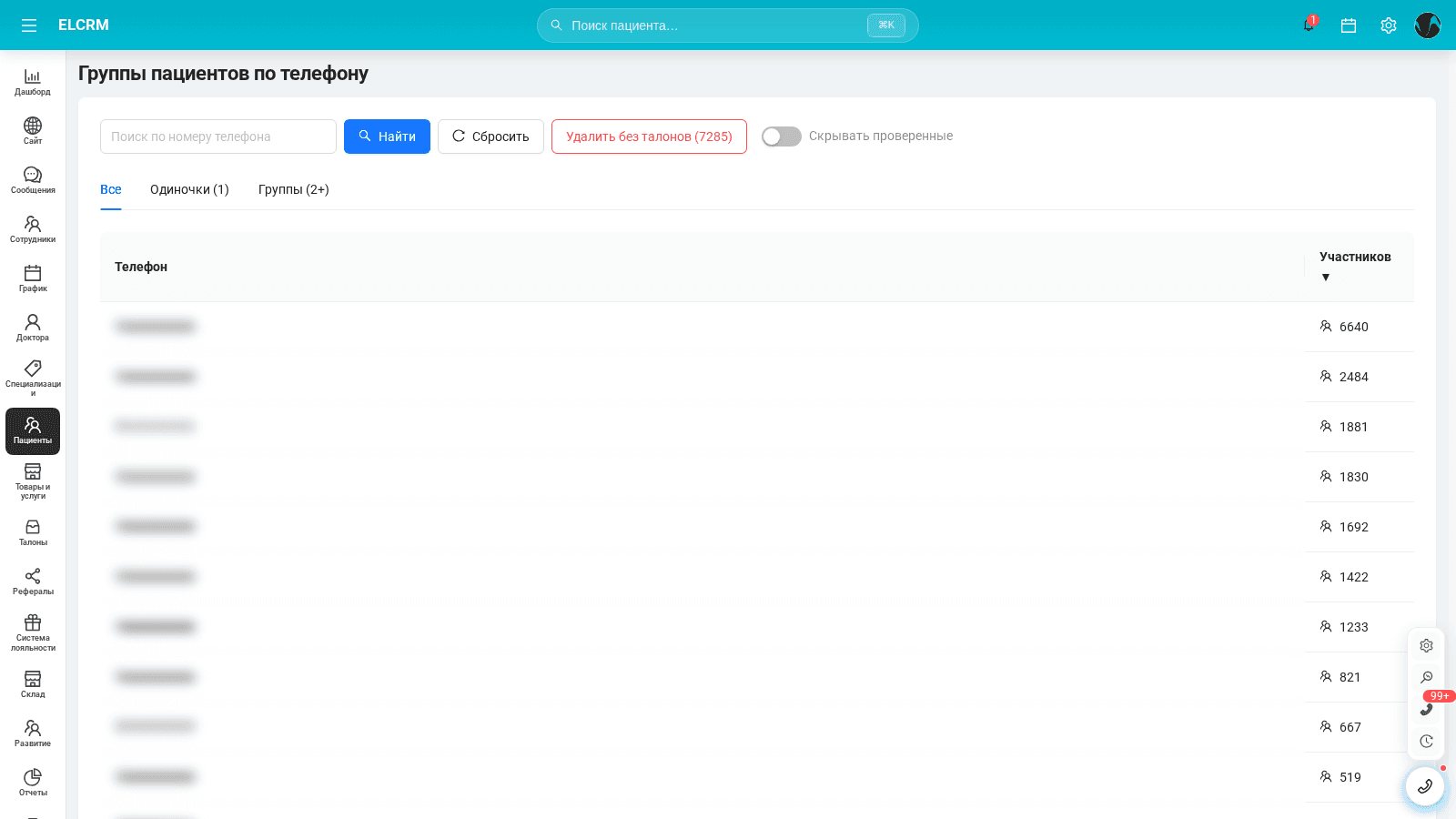The image size is (1456, 819).
Task: Open the calendar icon in header
Action: 1349,25
